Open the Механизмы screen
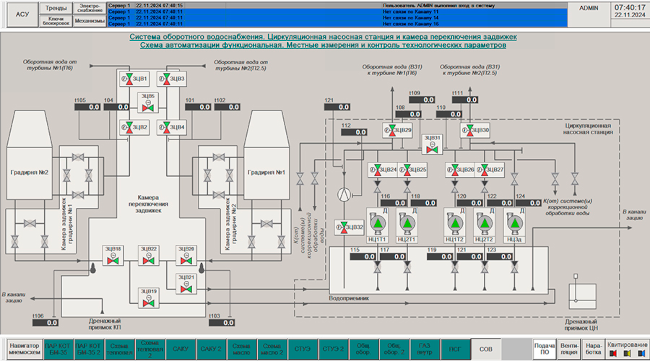 [90, 21]
